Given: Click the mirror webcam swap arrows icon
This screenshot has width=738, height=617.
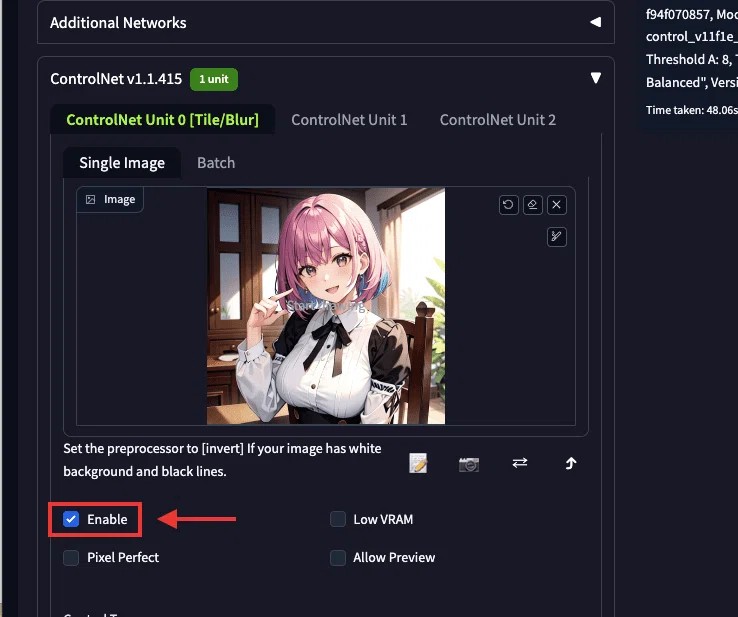Looking at the screenshot, I should [520, 463].
